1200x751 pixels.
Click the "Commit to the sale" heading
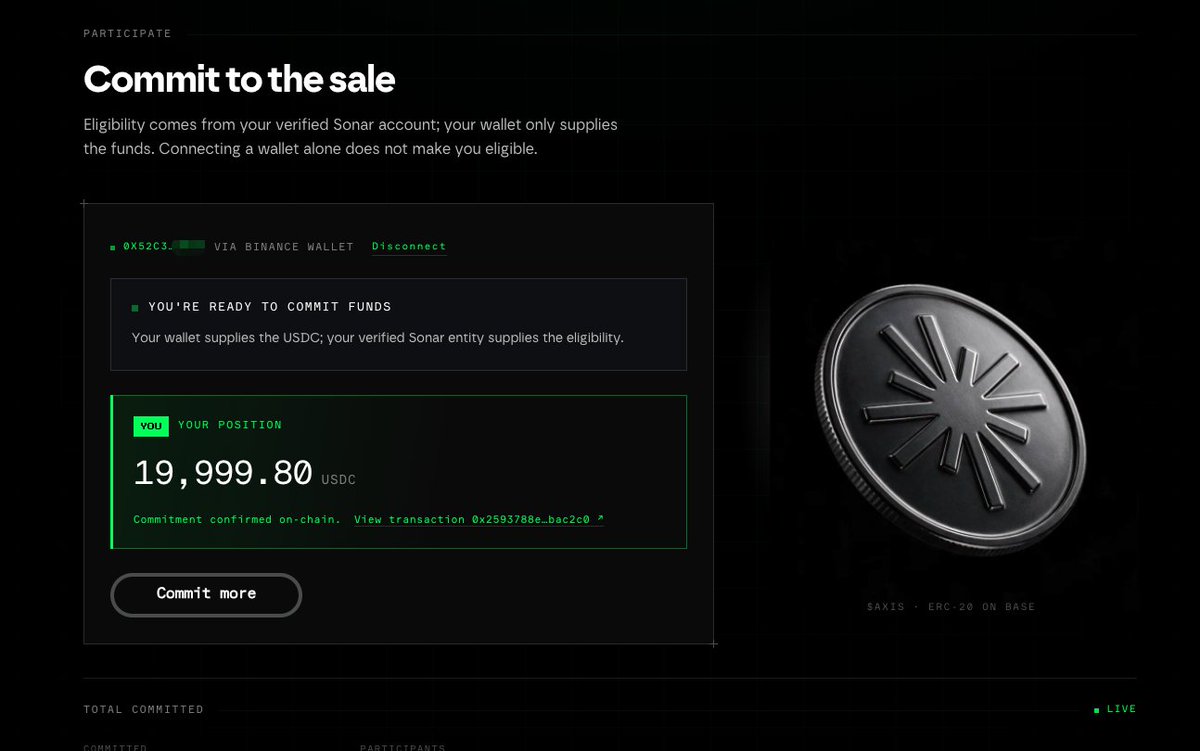239,78
